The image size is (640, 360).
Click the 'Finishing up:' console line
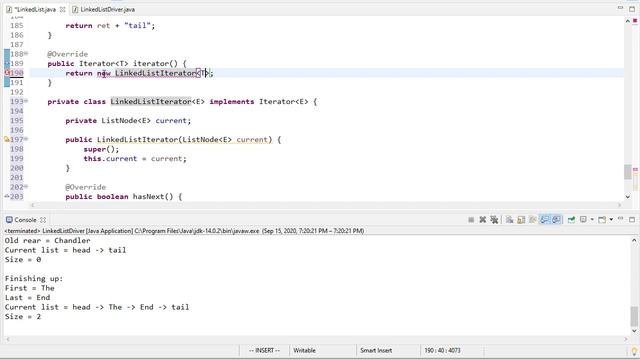34,278
